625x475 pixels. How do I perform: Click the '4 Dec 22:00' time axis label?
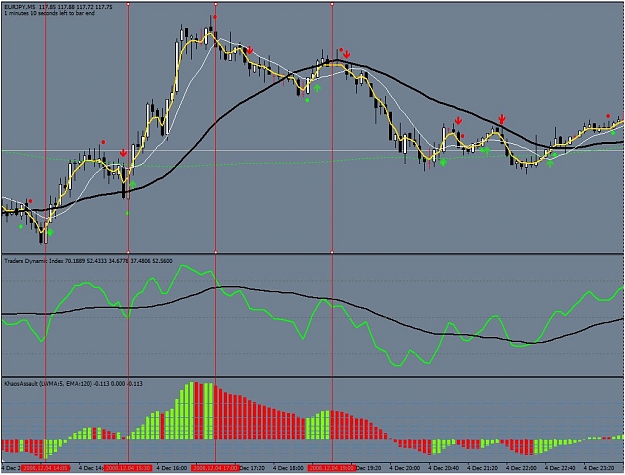[x=521, y=468]
